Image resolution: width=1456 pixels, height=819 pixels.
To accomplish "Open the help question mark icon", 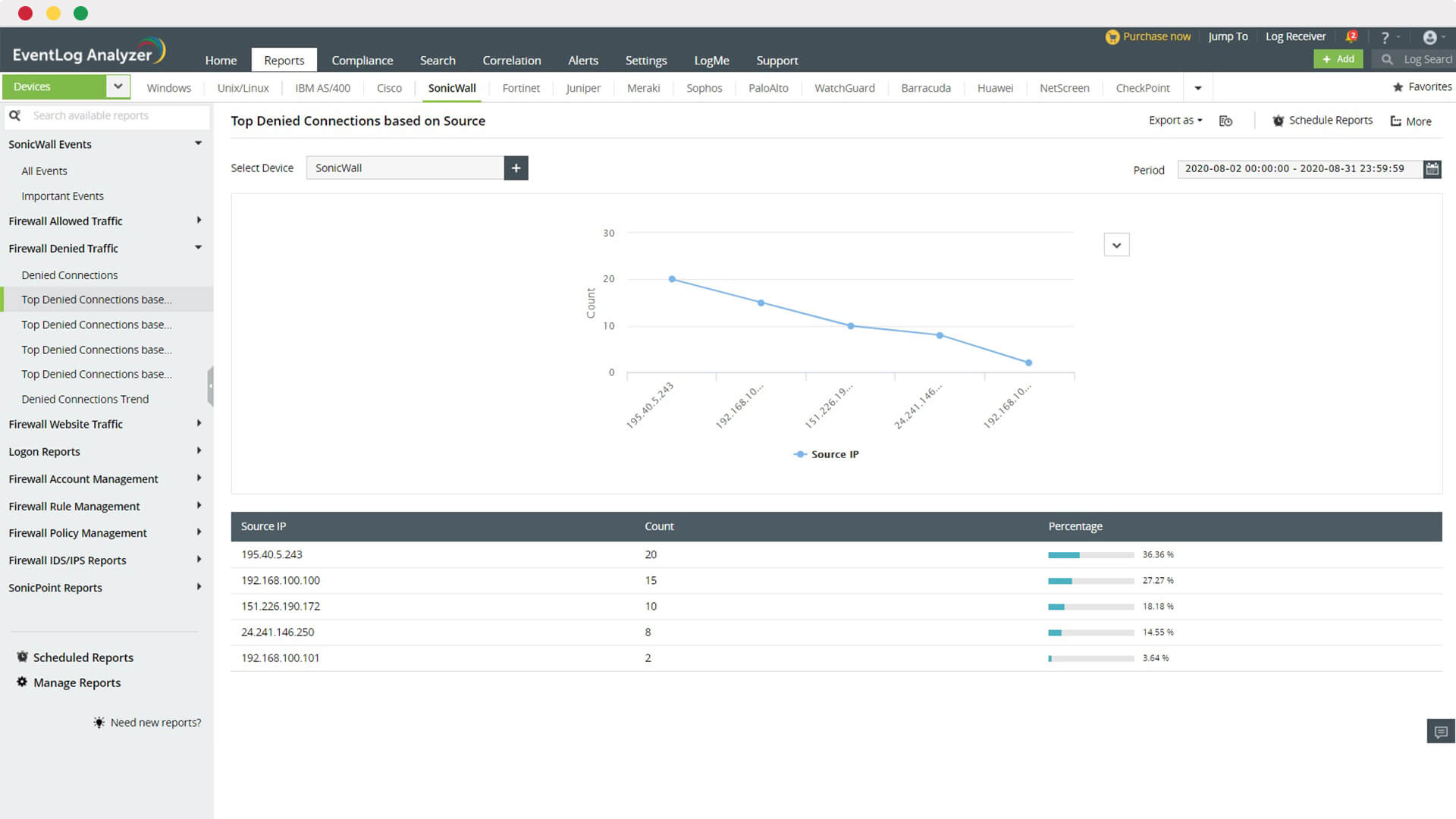I will (x=1385, y=37).
